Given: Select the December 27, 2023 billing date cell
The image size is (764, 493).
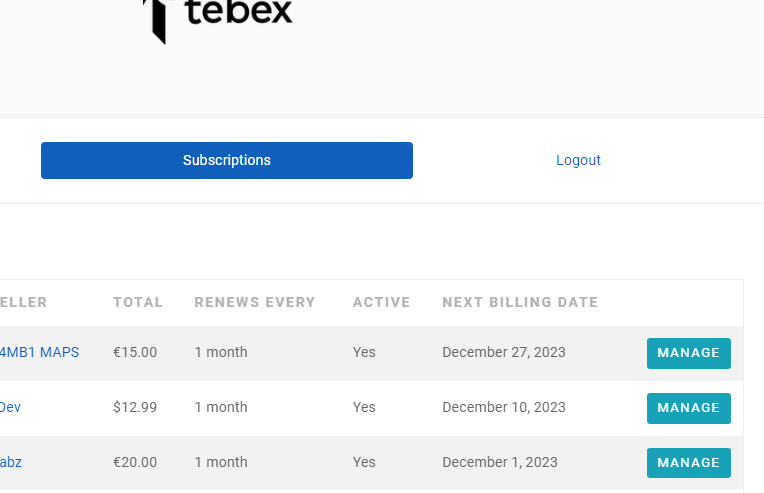Looking at the screenshot, I should pos(504,352).
